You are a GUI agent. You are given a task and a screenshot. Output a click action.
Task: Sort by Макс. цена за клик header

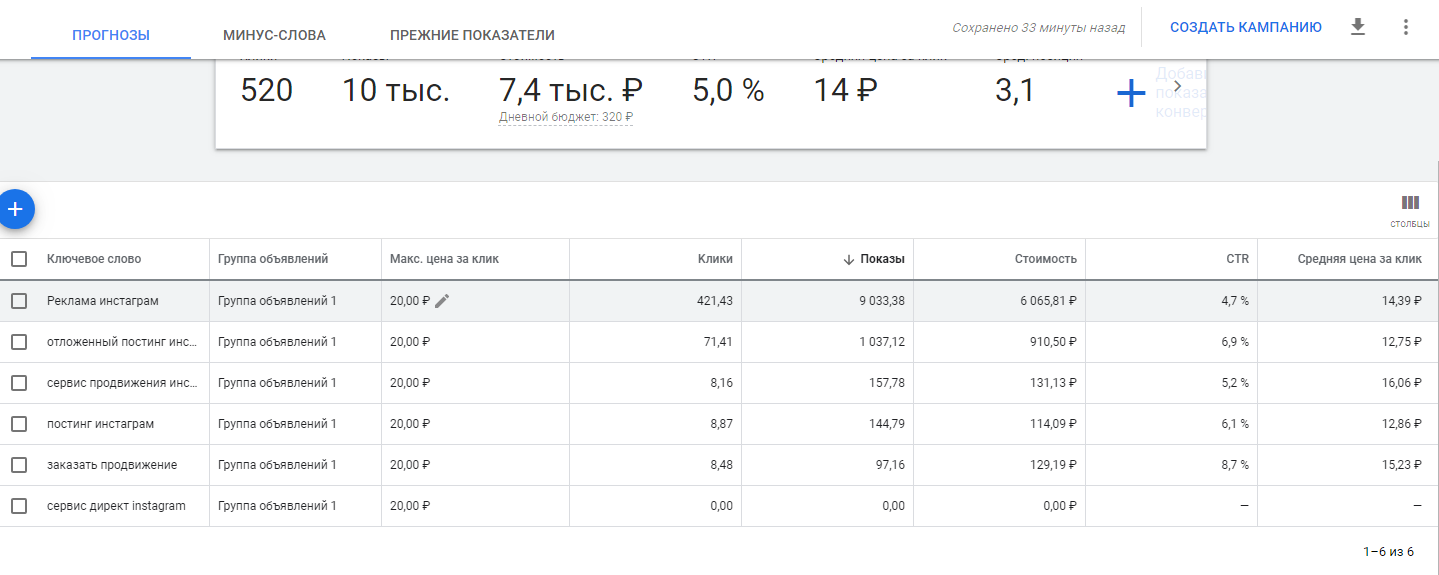coord(444,259)
